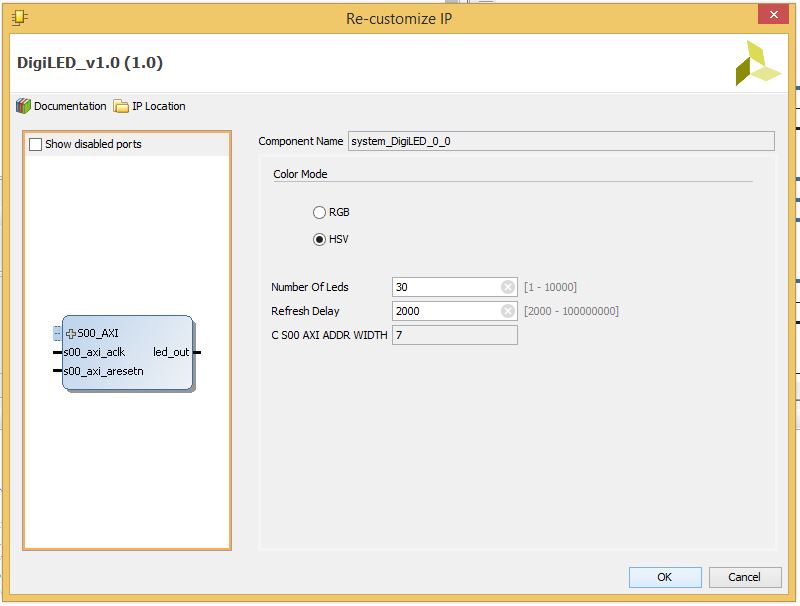Open the Documentation link

tap(70, 106)
